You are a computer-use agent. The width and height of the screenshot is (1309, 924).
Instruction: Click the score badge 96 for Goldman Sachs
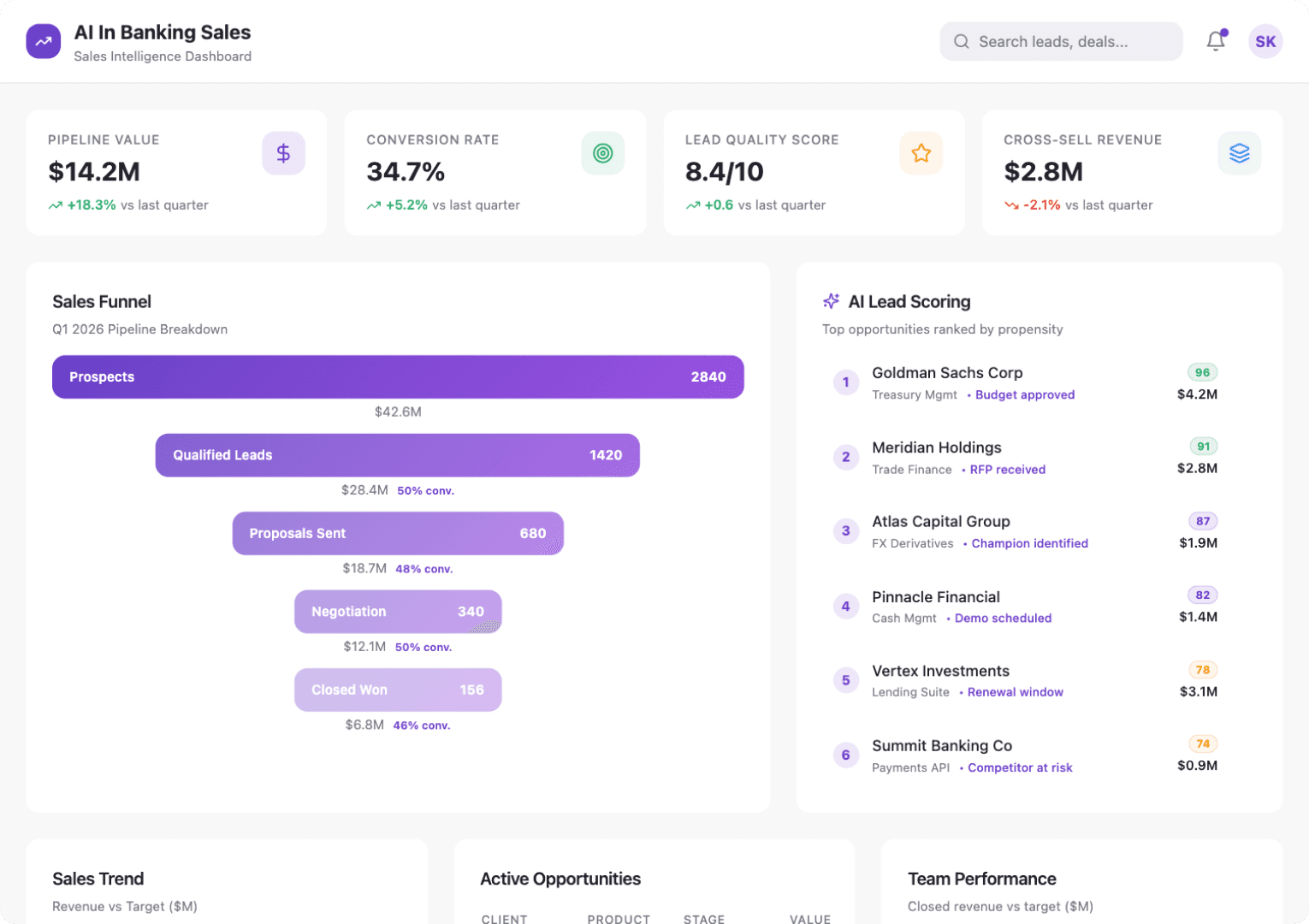(1201, 373)
